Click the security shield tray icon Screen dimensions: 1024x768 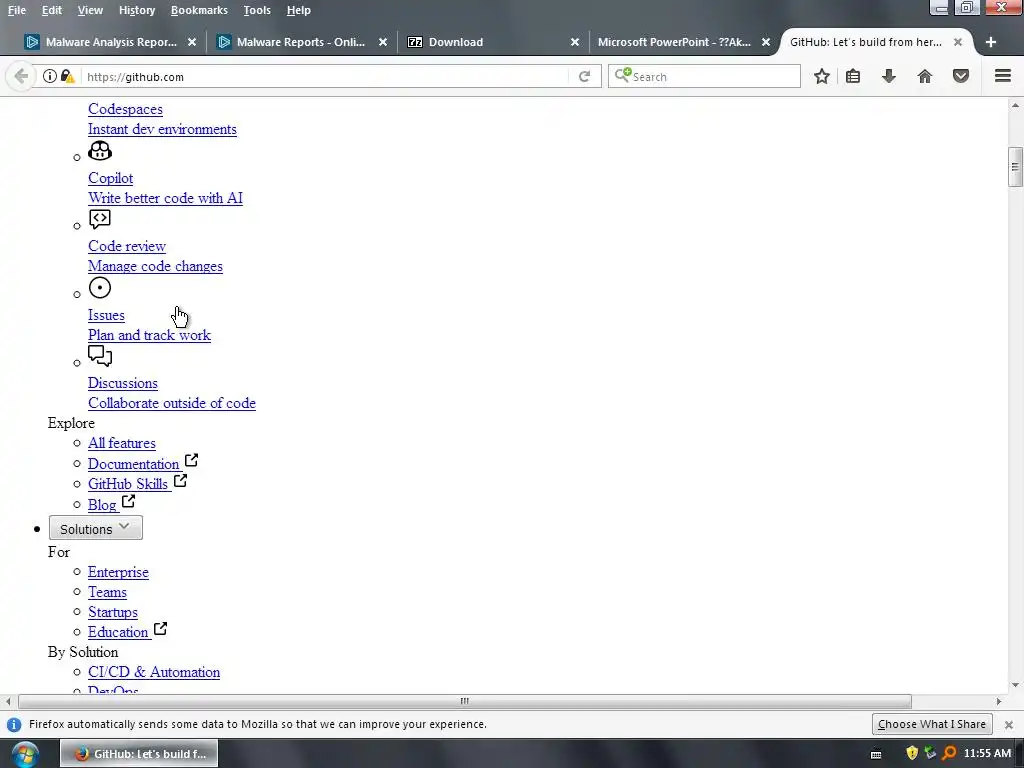(x=912, y=753)
